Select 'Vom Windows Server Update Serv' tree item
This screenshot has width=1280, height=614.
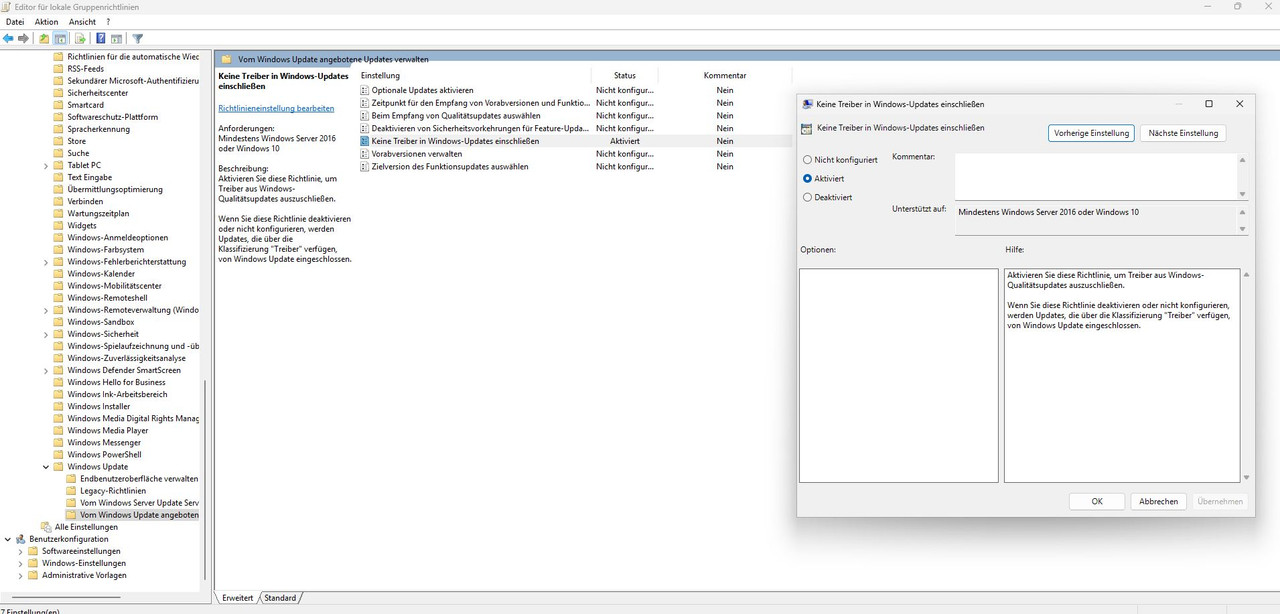pyautogui.click(x=139, y=503)
